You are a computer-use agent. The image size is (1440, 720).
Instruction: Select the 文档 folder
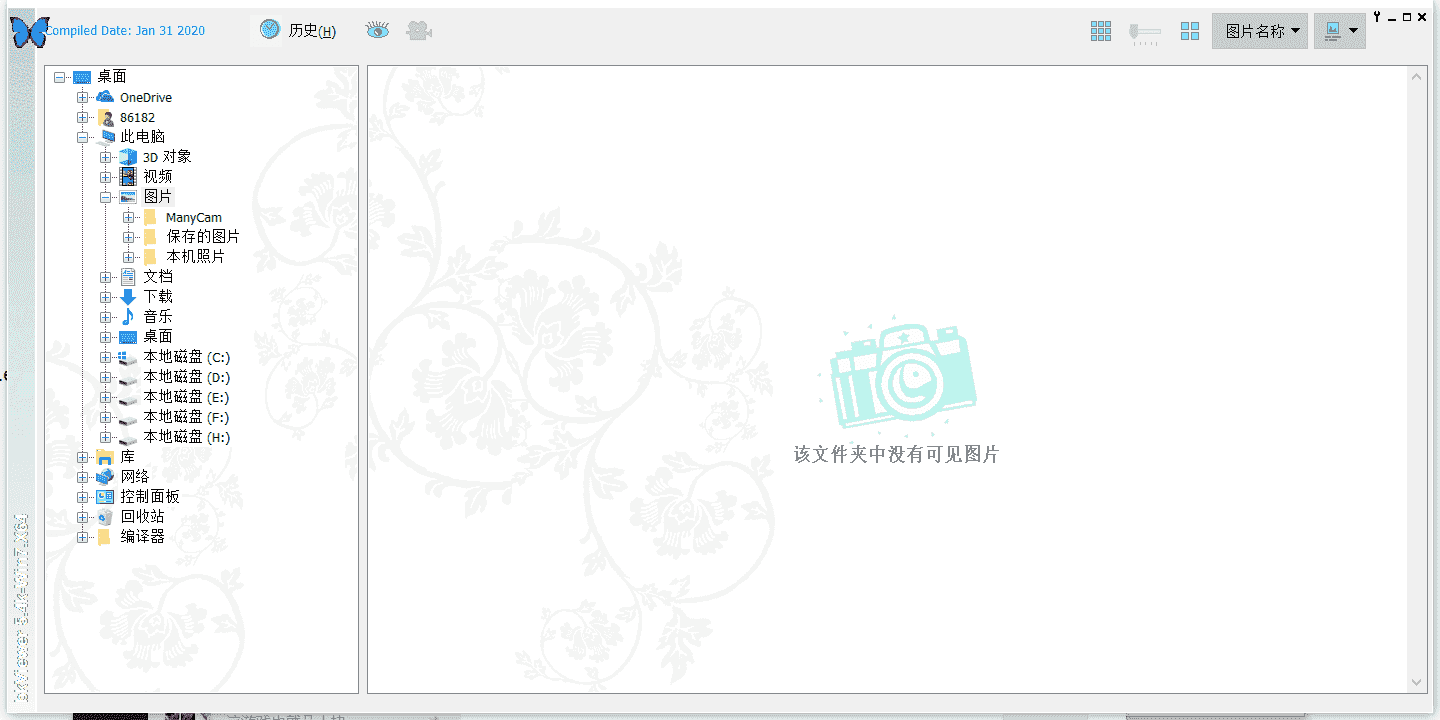pos(158,277)
